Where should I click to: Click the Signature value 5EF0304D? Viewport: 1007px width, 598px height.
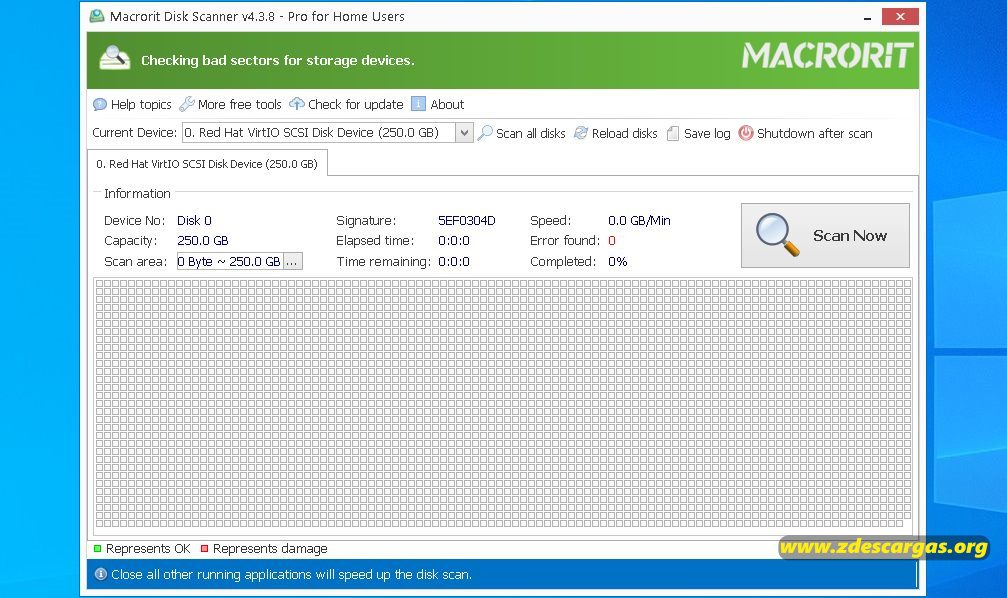tap(467, 221)
